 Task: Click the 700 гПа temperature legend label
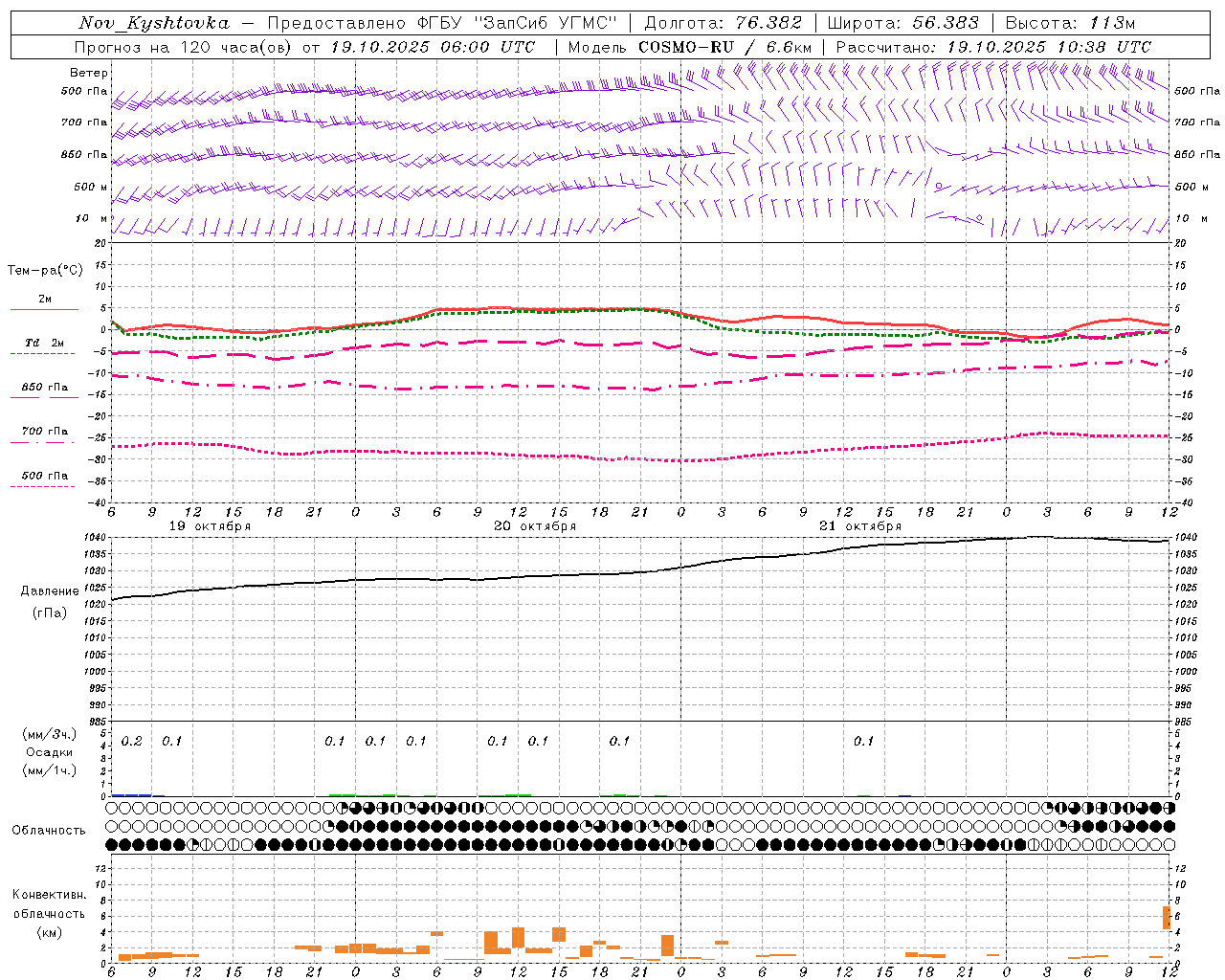45,432
